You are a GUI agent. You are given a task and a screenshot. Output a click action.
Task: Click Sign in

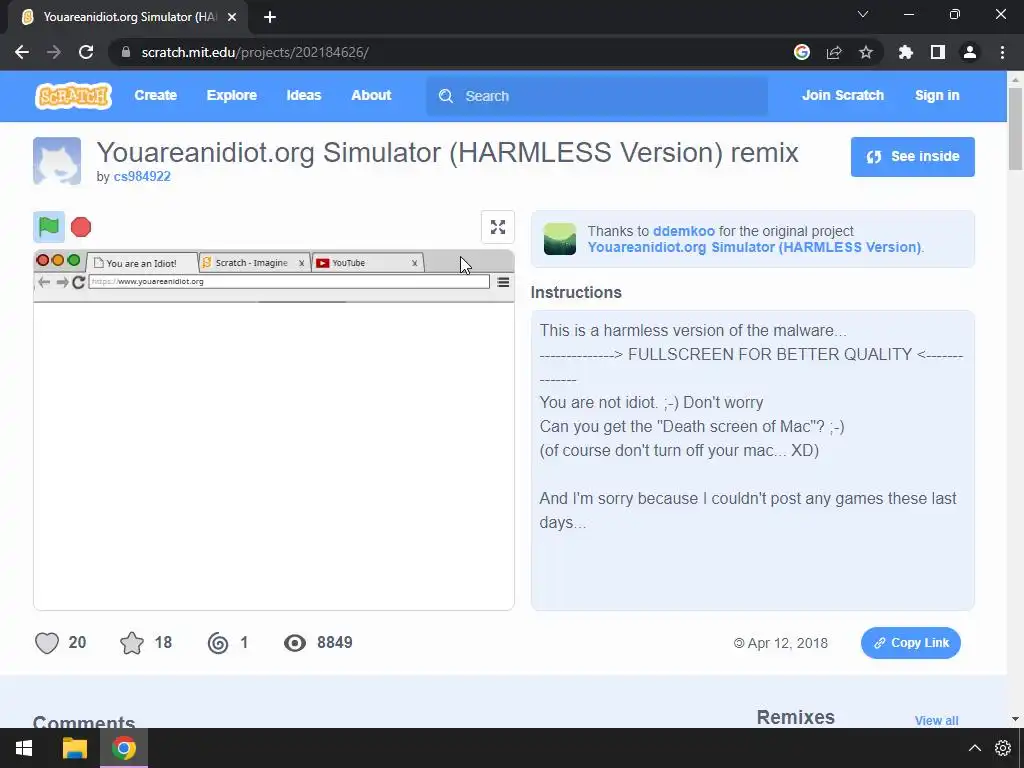[937, 95]
